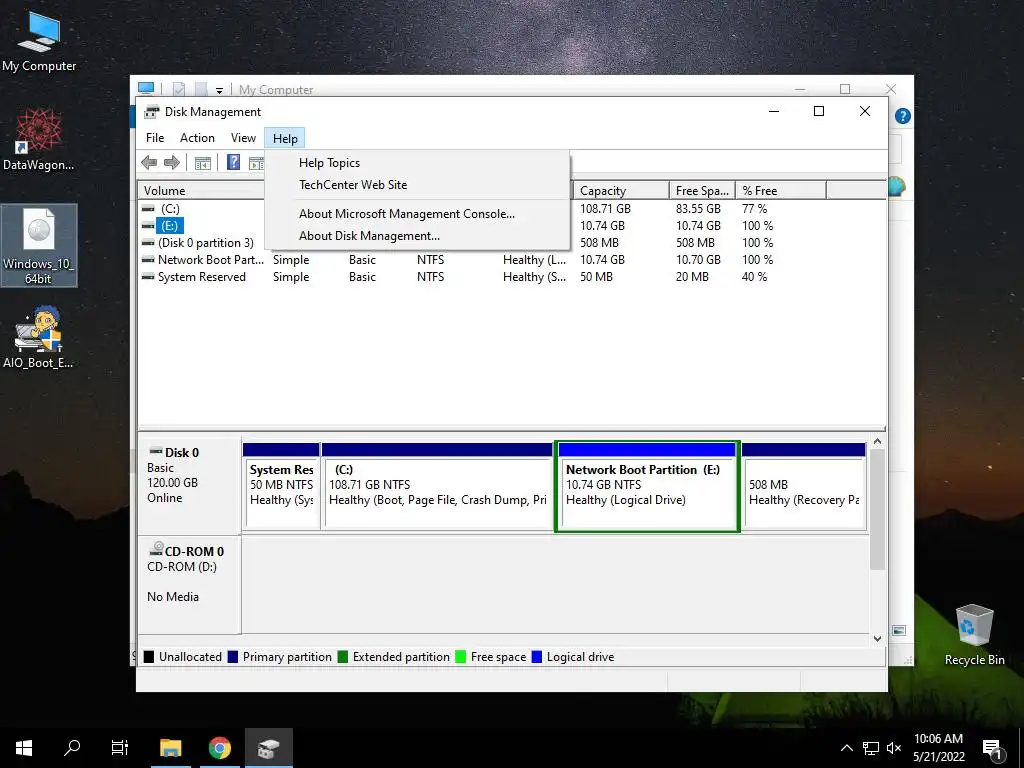This screenshot has height=768, width=1024.
Task: Click the network icon in system tray
Action: (x=871, y=748)
